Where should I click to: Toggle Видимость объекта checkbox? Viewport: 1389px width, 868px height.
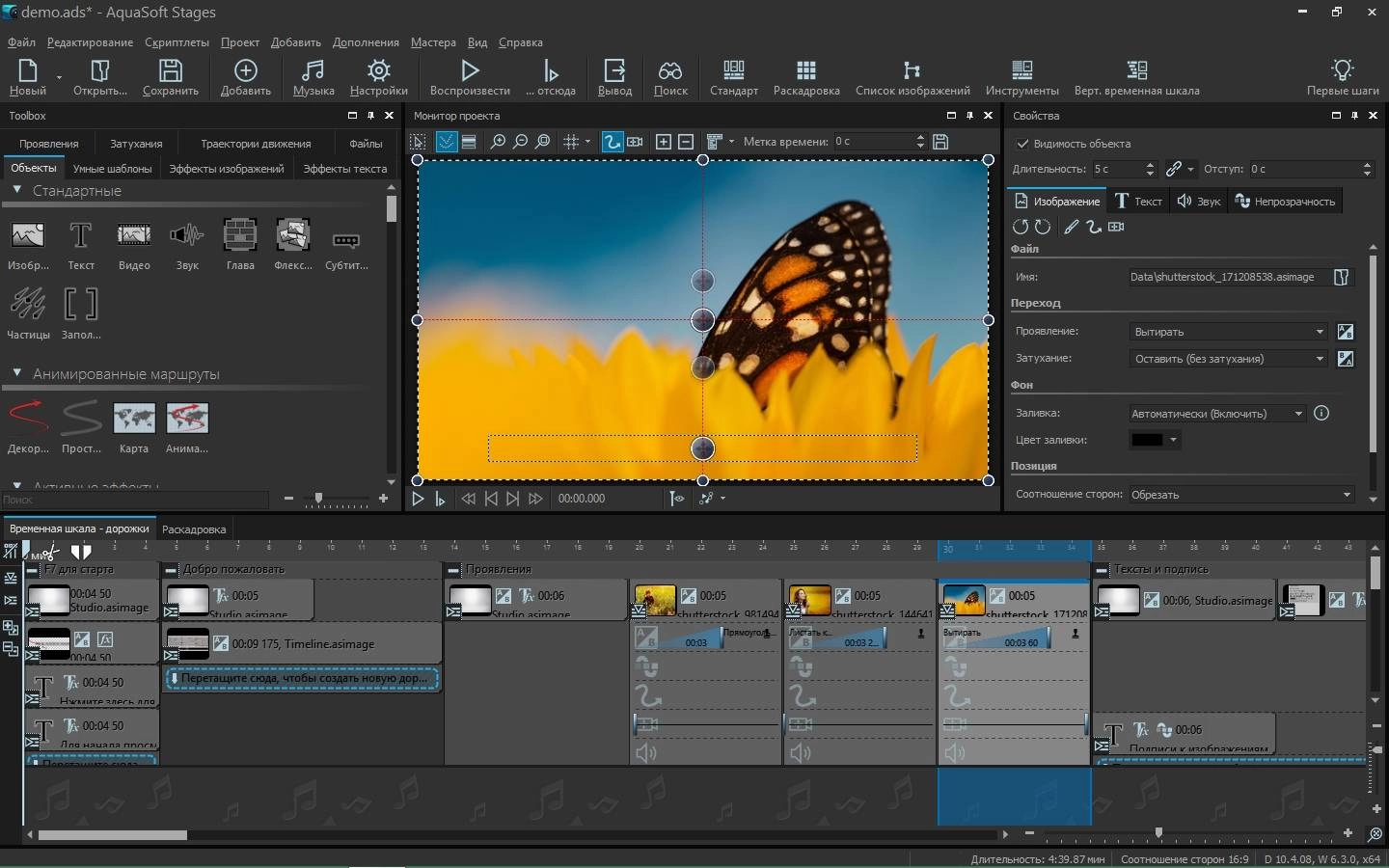tap(1022, 144)
